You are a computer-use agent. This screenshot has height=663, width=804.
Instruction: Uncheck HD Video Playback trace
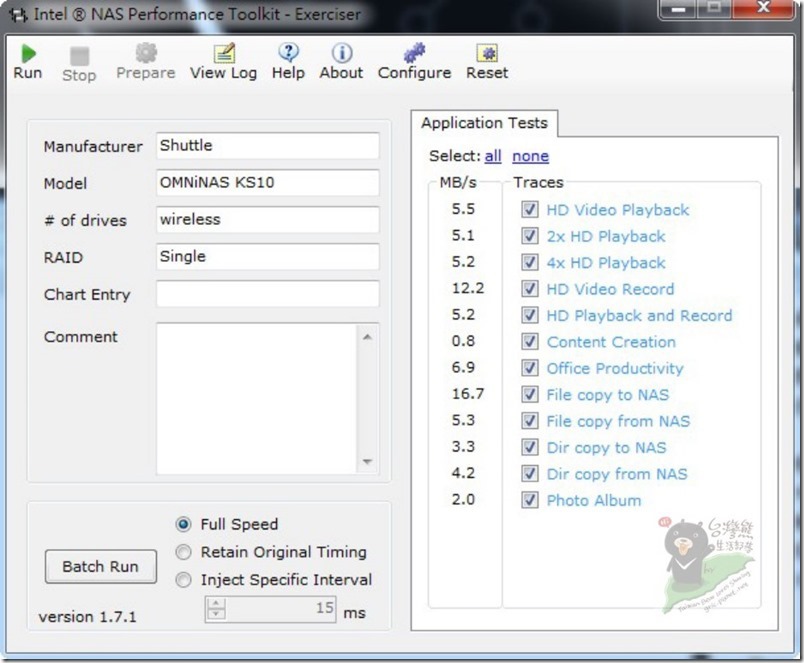[x=530, y=209]
